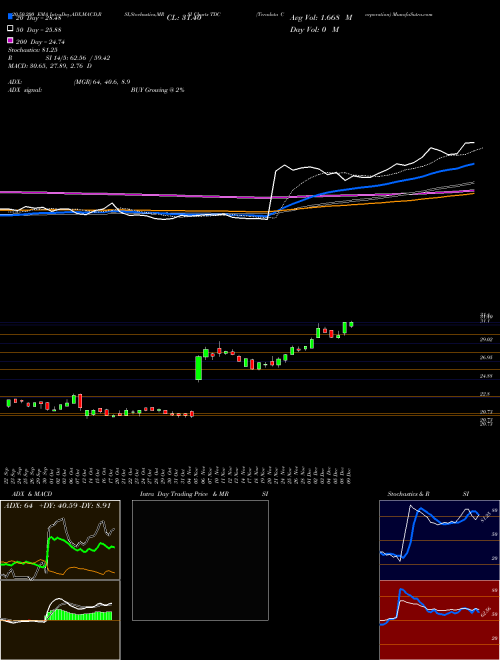Click the last green candlestick on the price chart
The image size is (500, 660).
351,324
